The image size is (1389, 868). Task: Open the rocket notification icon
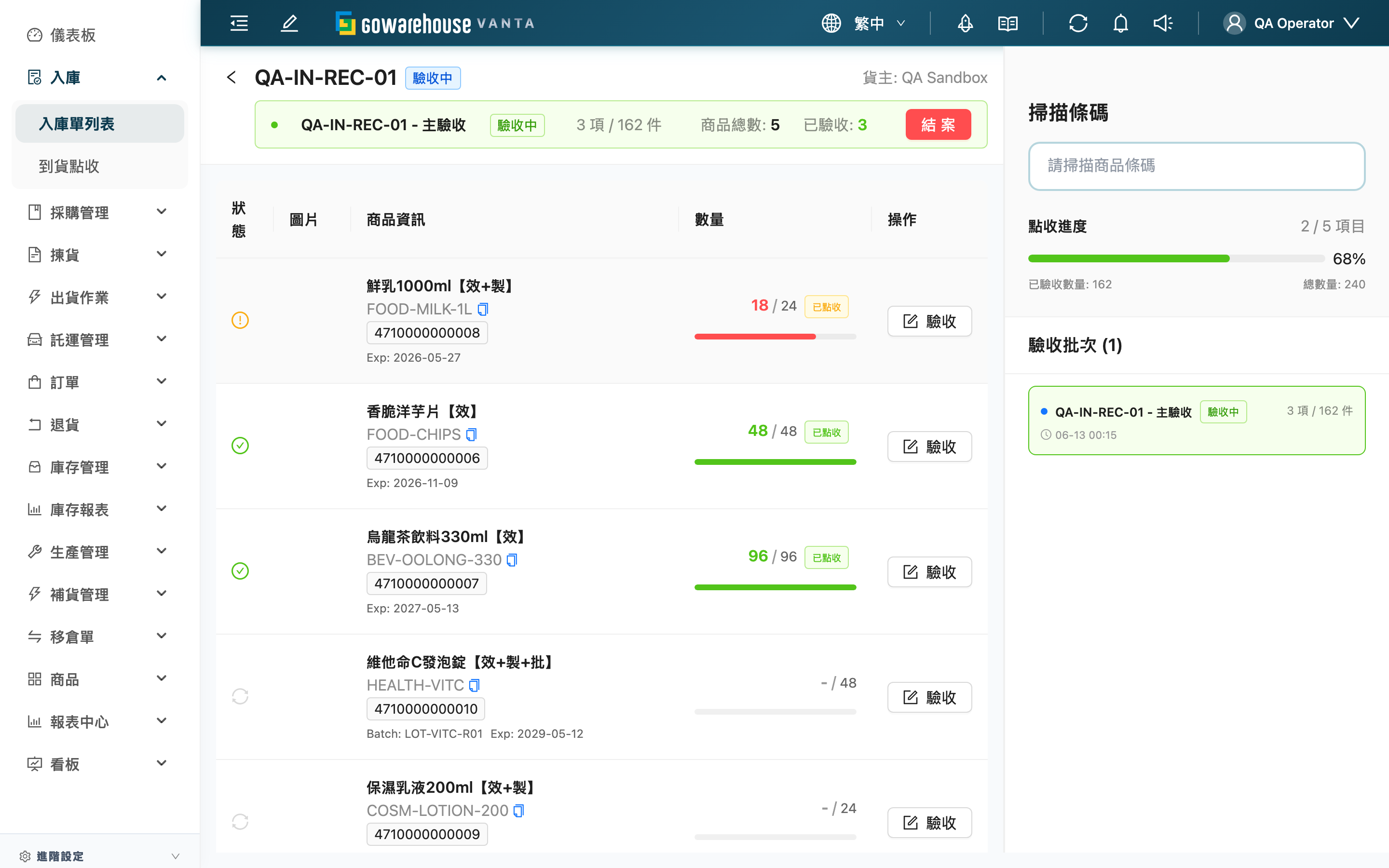pyautogui.click(x=966, y=23)
